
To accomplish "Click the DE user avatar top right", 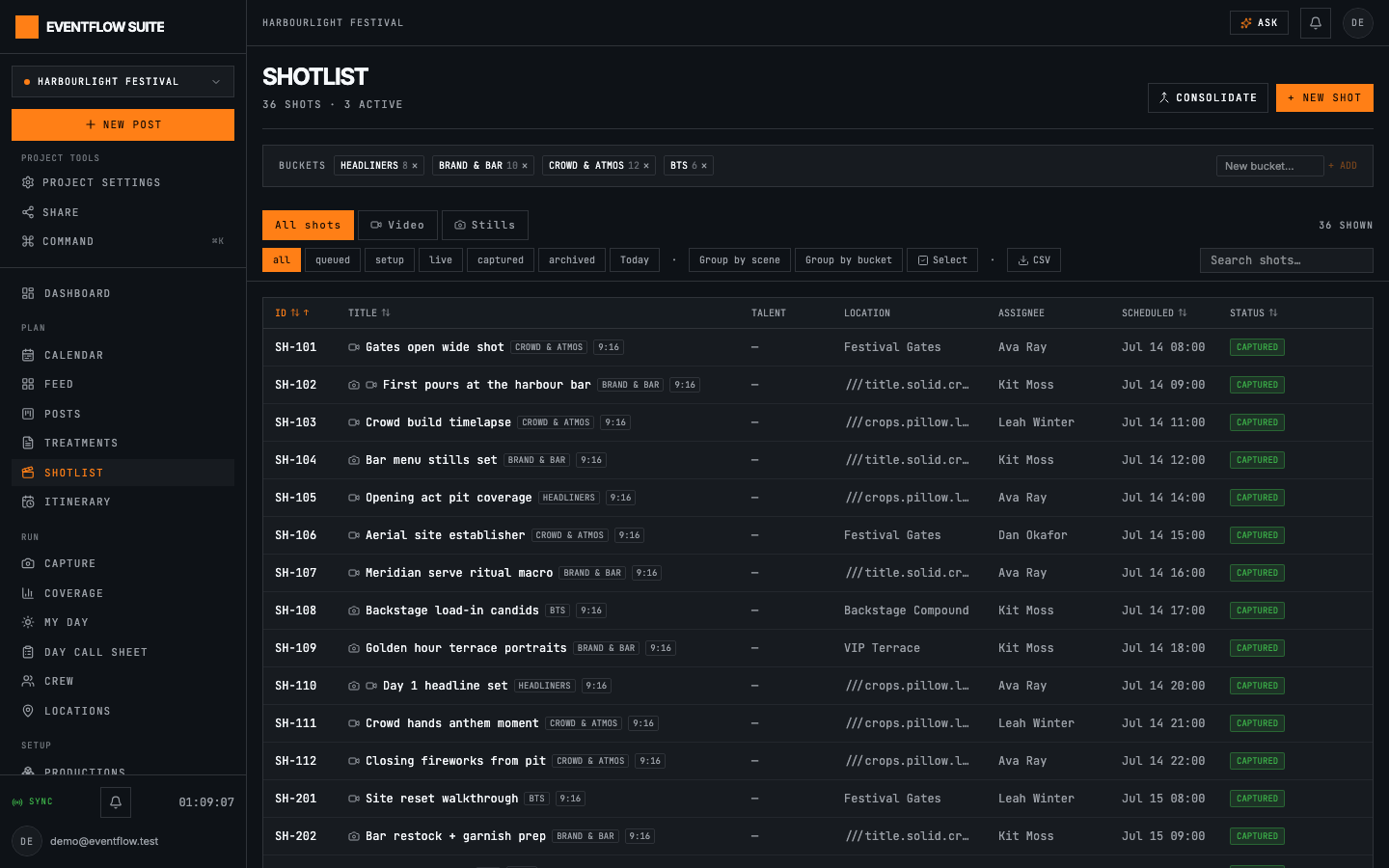I will point(1358,23).
